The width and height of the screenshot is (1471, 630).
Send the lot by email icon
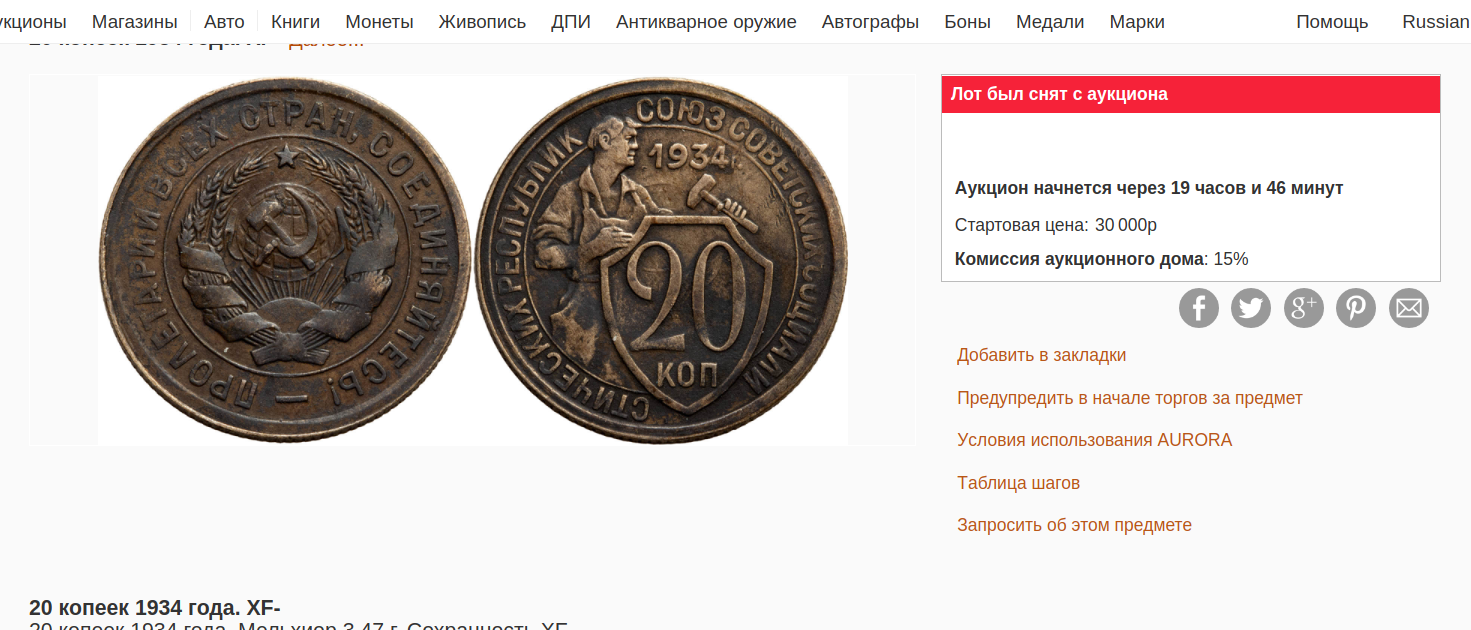(1409, 308)
